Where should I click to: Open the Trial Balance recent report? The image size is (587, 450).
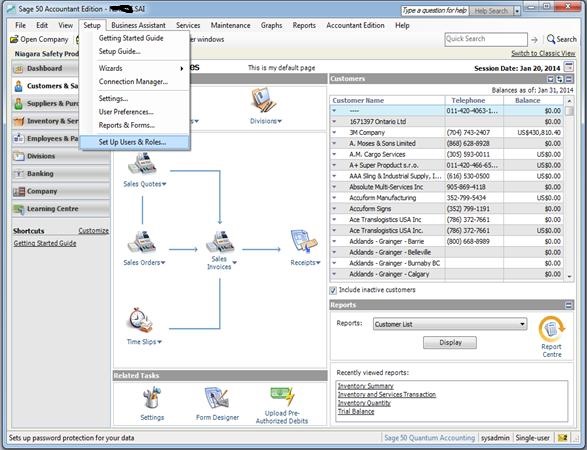click(x=356, y=411)
